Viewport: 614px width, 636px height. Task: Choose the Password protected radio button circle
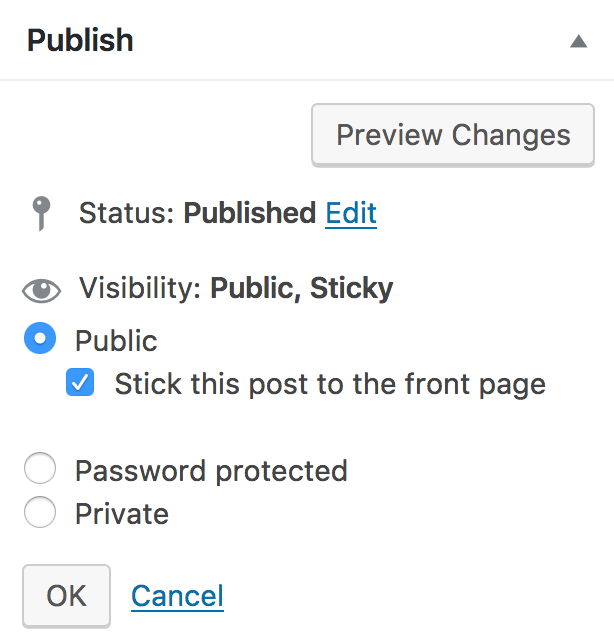[x=40, y=469]
